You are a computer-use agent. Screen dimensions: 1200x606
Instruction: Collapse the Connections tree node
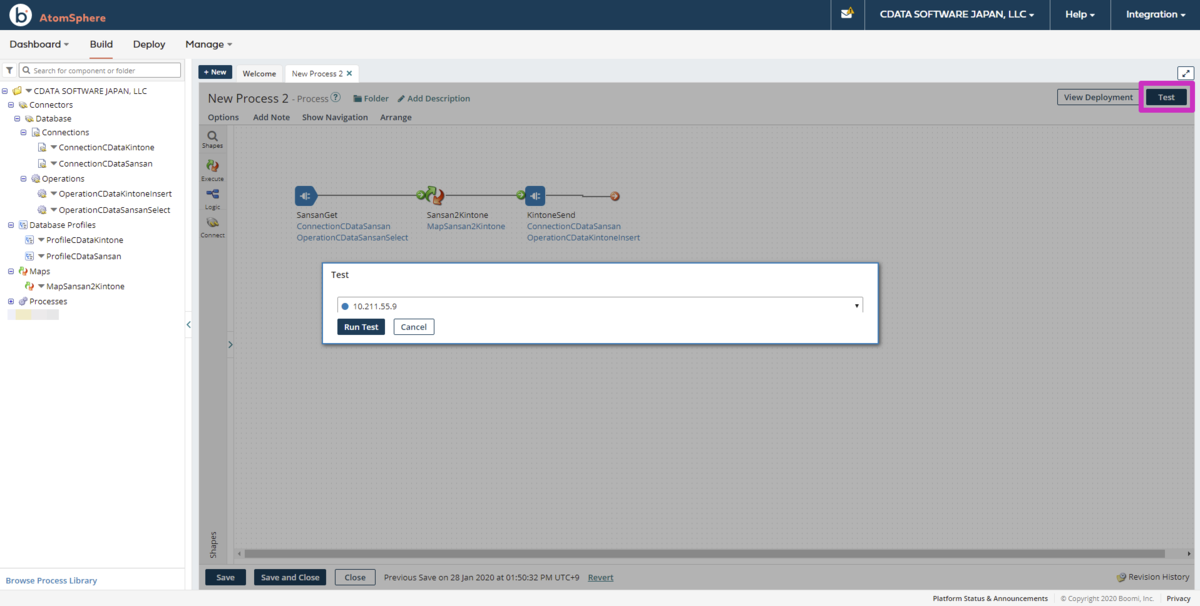23,132
